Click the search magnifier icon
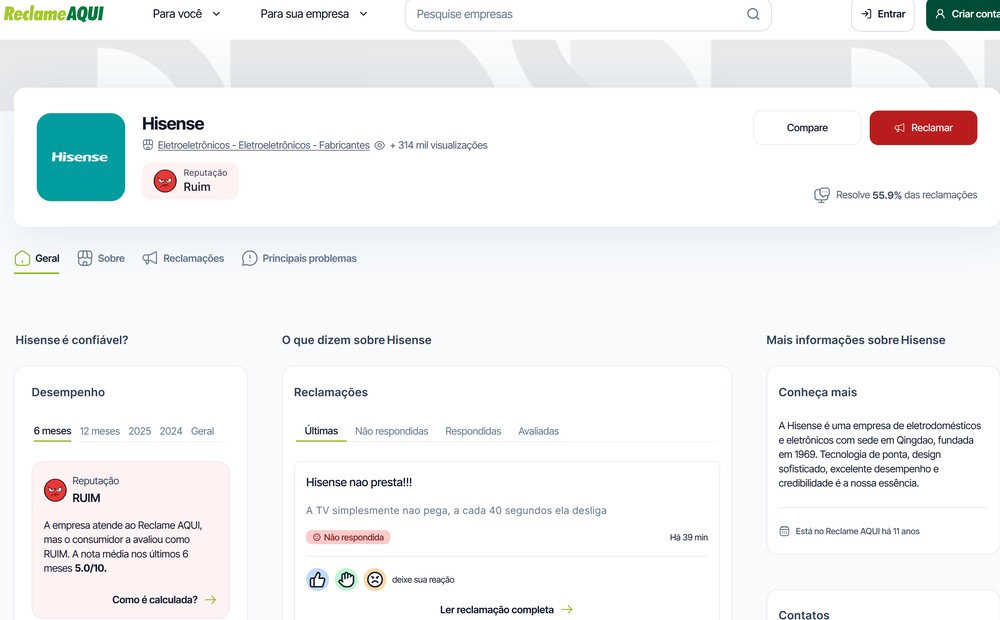Screen dimensions: 1000x620 753,14
